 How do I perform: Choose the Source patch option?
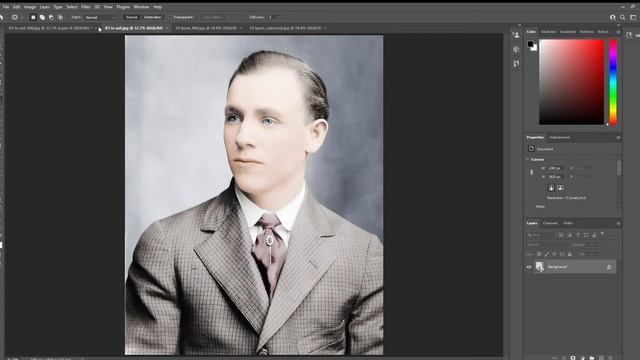(131, 18)
